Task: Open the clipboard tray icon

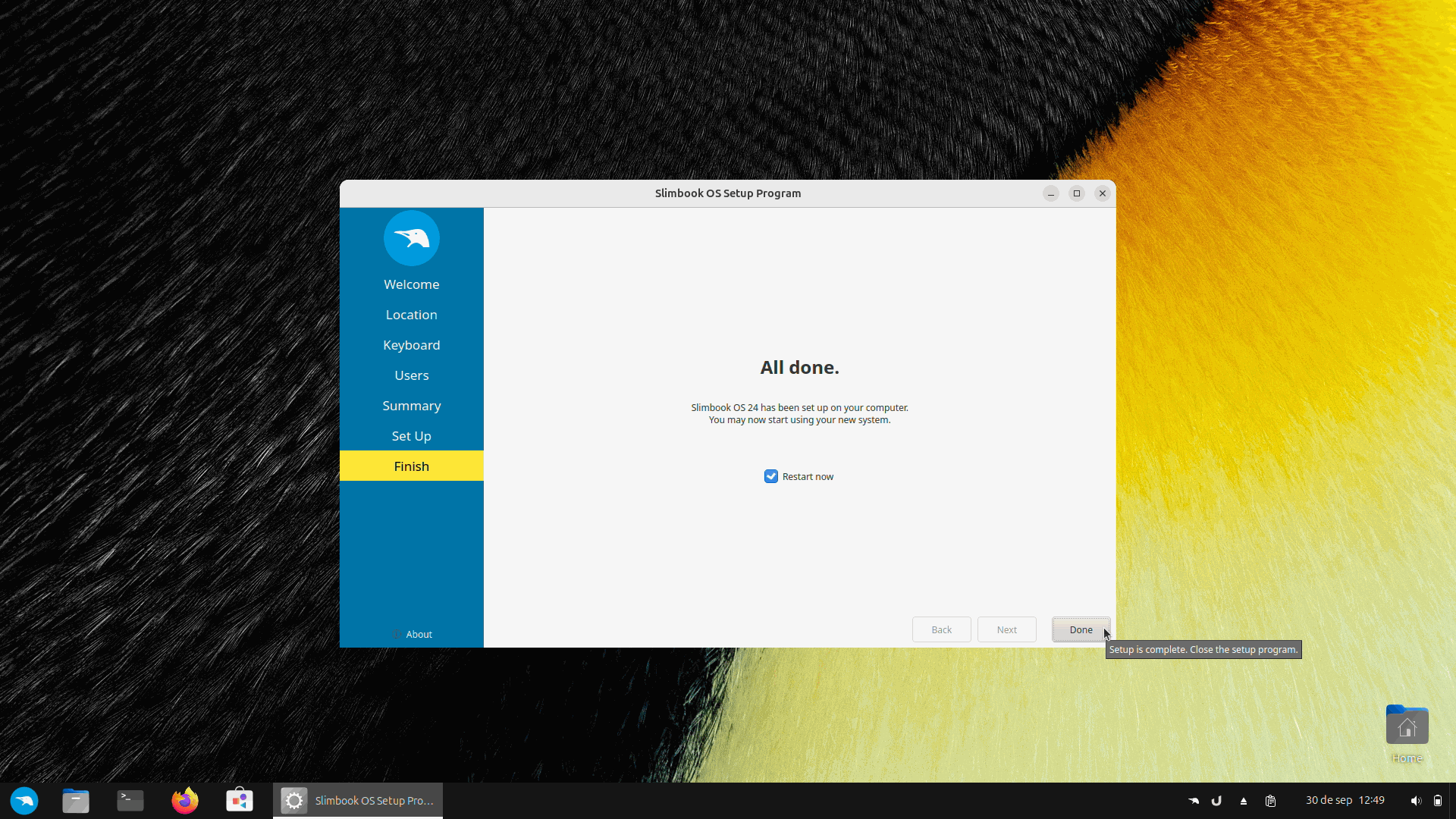Action: (1271, 801)
